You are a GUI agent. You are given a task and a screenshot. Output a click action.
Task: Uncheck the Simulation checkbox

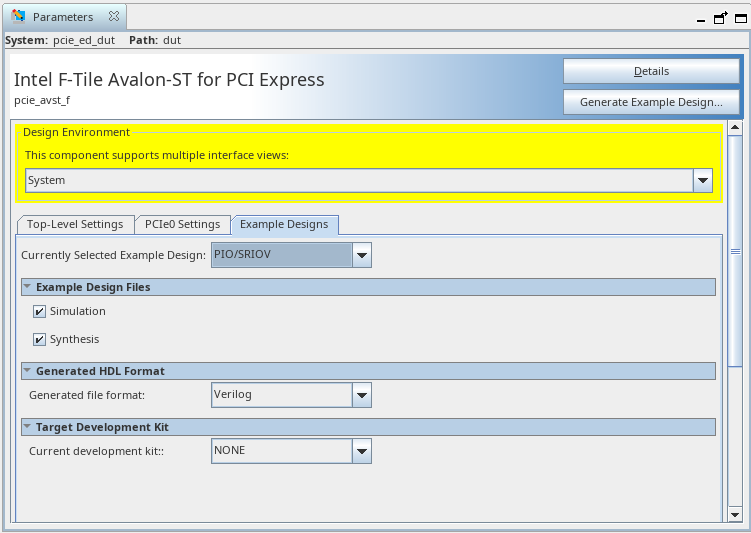pos(39,312)
